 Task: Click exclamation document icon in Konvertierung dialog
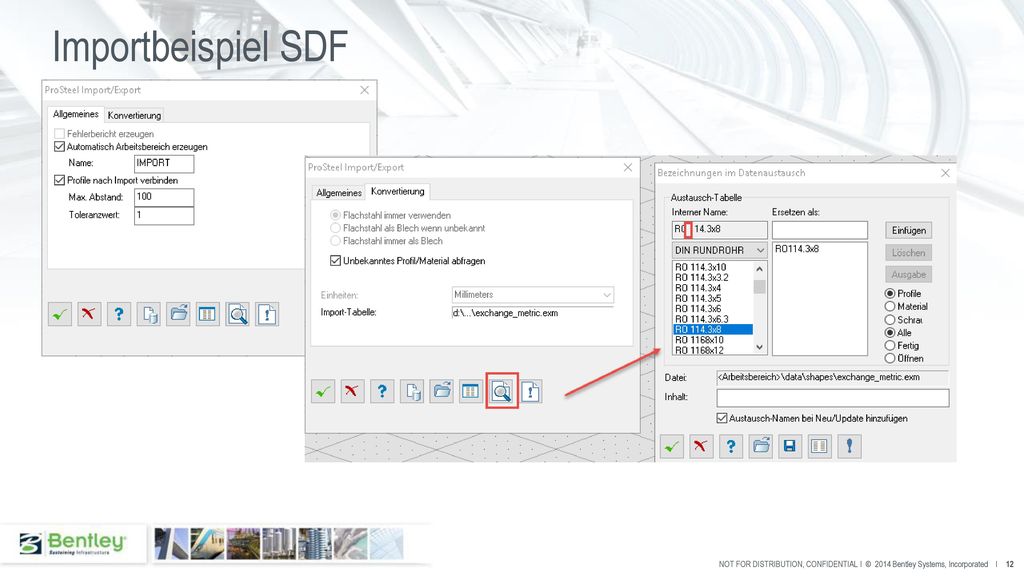pos(531,392)
